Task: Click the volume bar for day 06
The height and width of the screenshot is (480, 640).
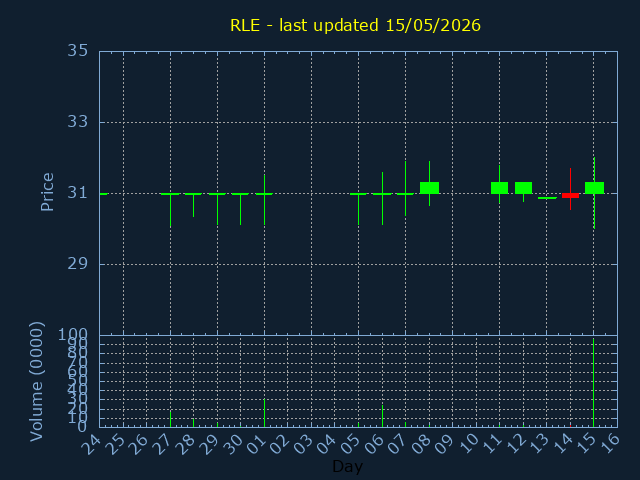Action: pyautogui.click(x=382, y=416)
